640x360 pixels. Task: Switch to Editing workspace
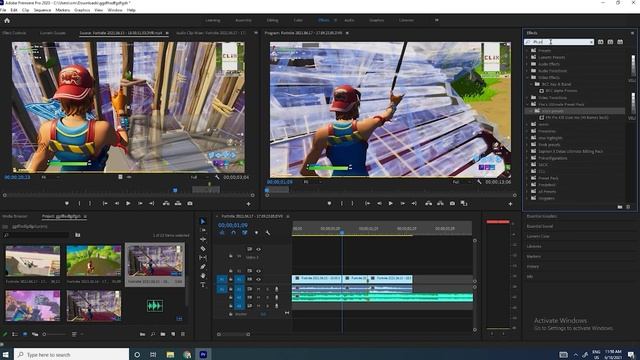[x=272, y=20]
